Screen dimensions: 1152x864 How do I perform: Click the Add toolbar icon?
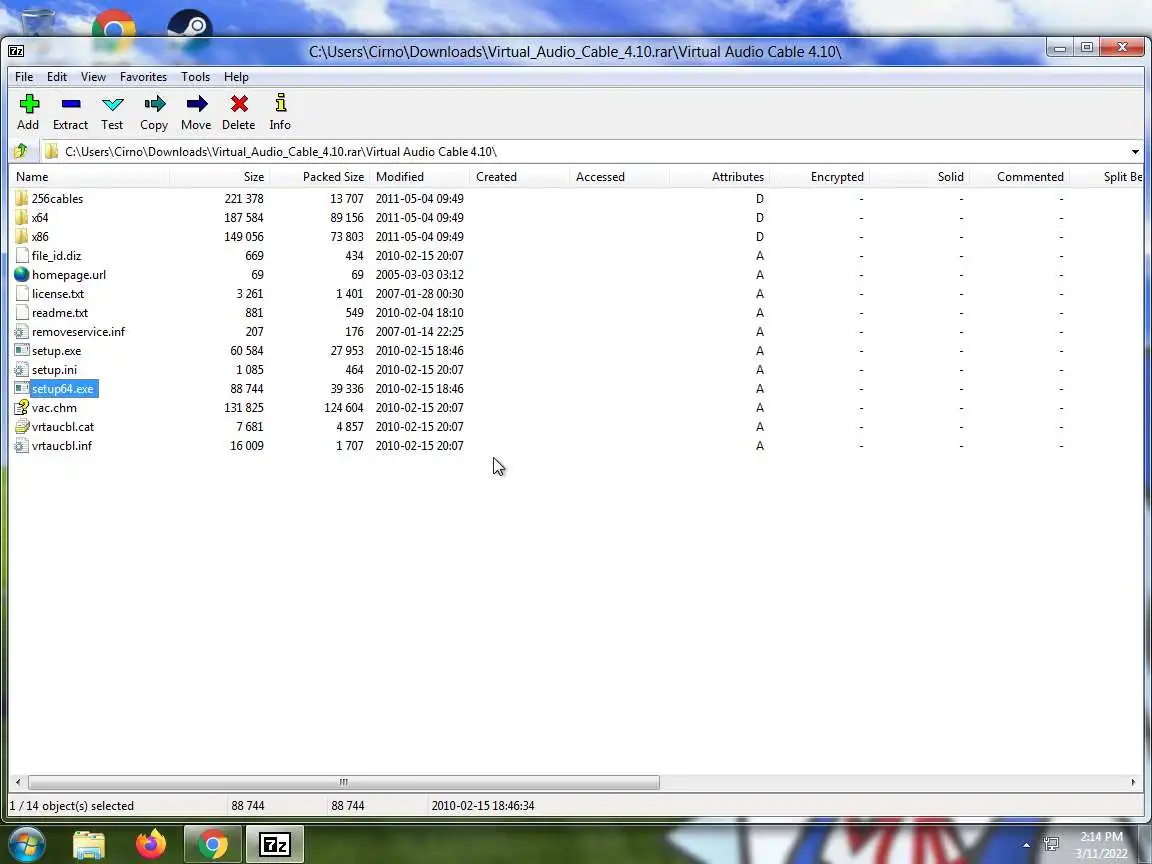tap(29, 104)
